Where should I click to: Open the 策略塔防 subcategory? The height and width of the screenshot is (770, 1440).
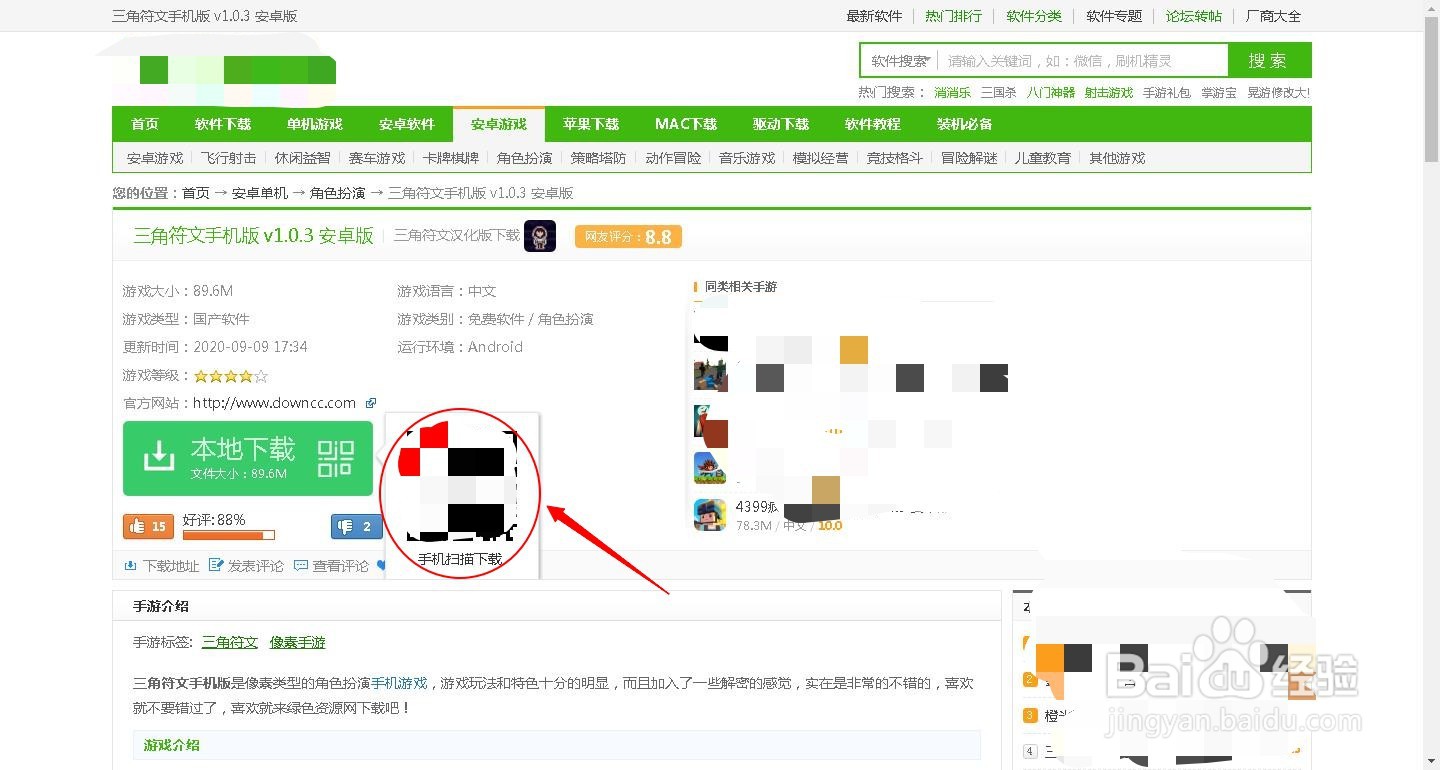tap(599, 158)
